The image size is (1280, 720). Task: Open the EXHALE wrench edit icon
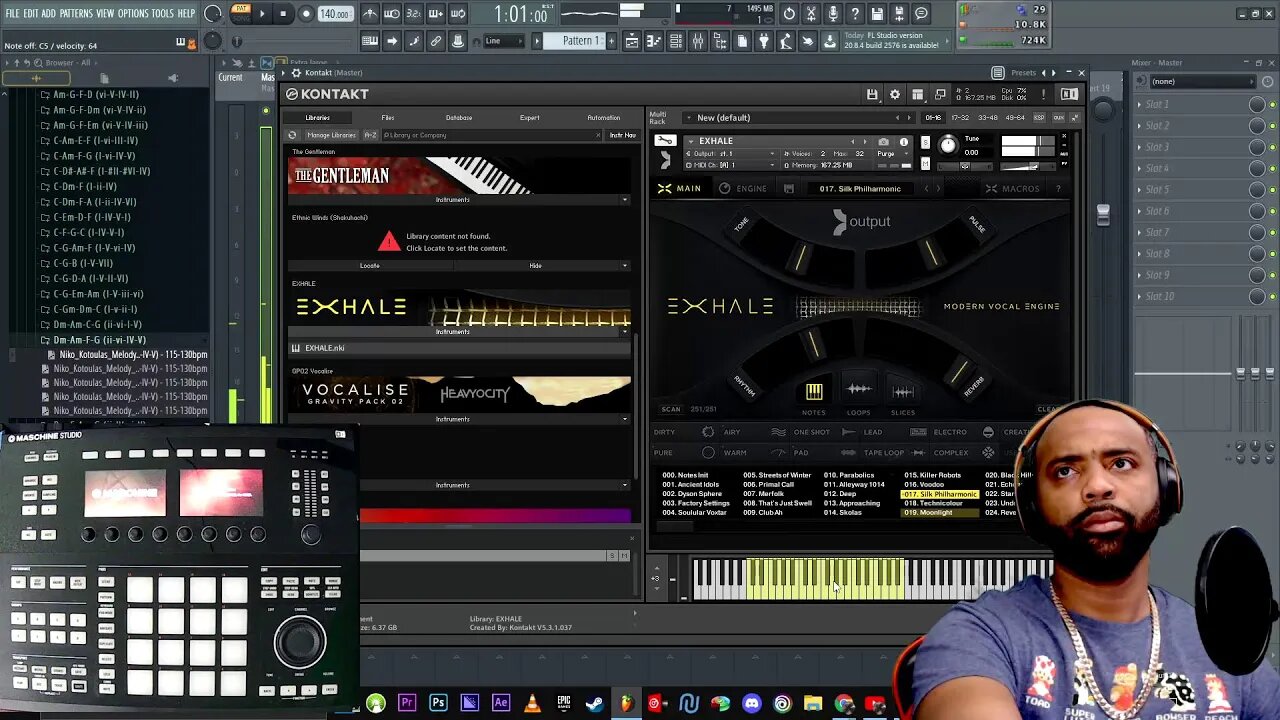(x=664, y=141)
